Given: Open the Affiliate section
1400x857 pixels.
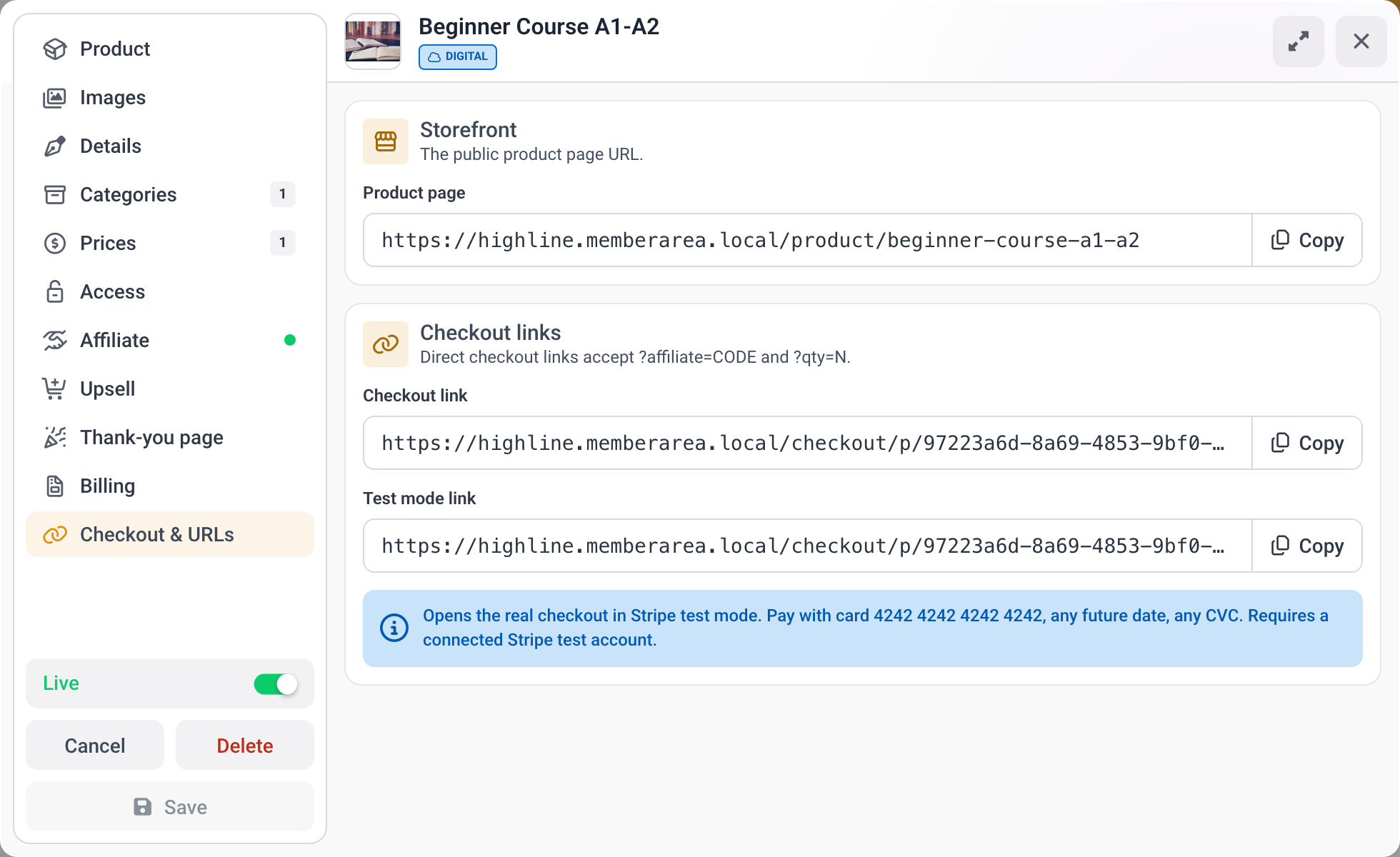Looking at the screenshot, I should pos(170,340).
